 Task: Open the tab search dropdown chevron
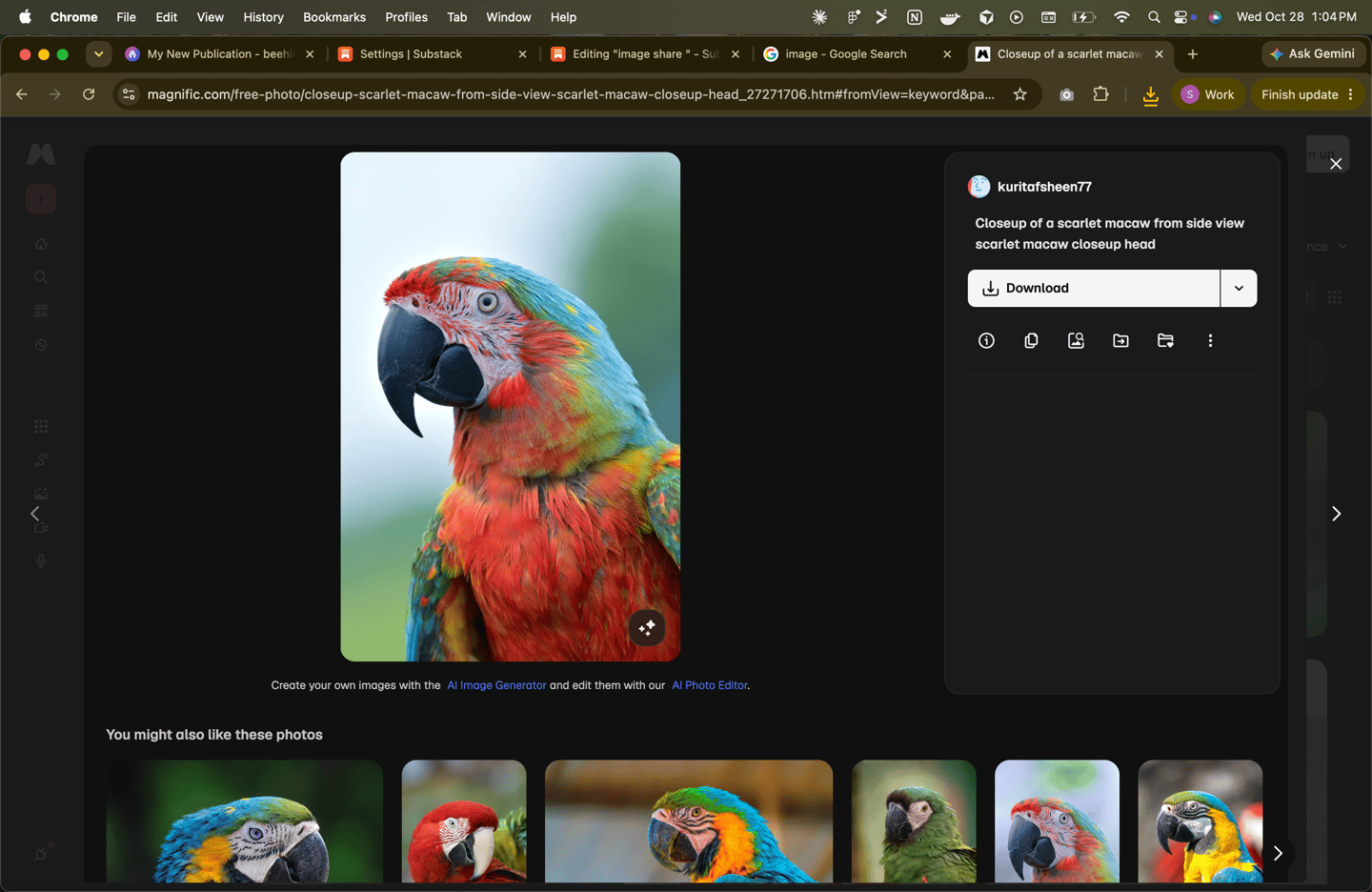pyautogui.click(x=99, y=54)
